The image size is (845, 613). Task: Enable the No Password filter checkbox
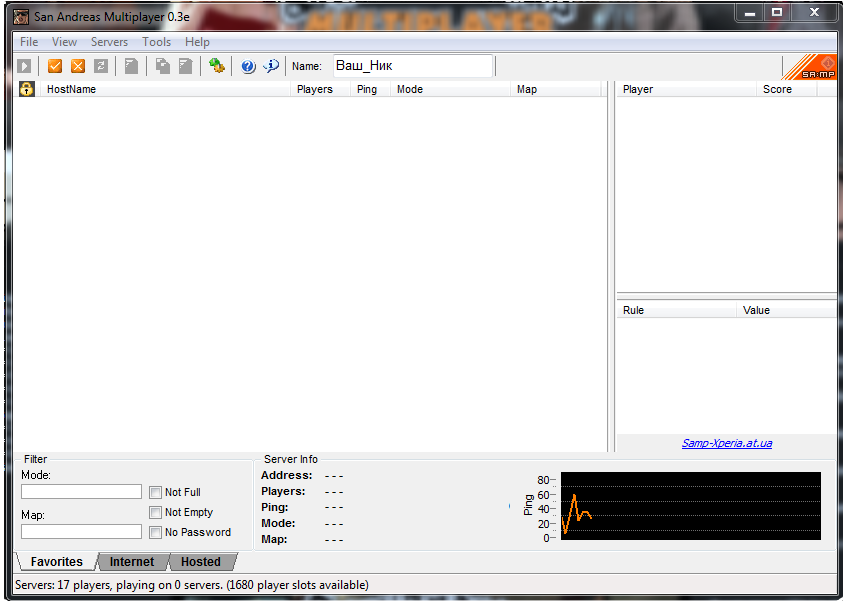pos(155,533)
